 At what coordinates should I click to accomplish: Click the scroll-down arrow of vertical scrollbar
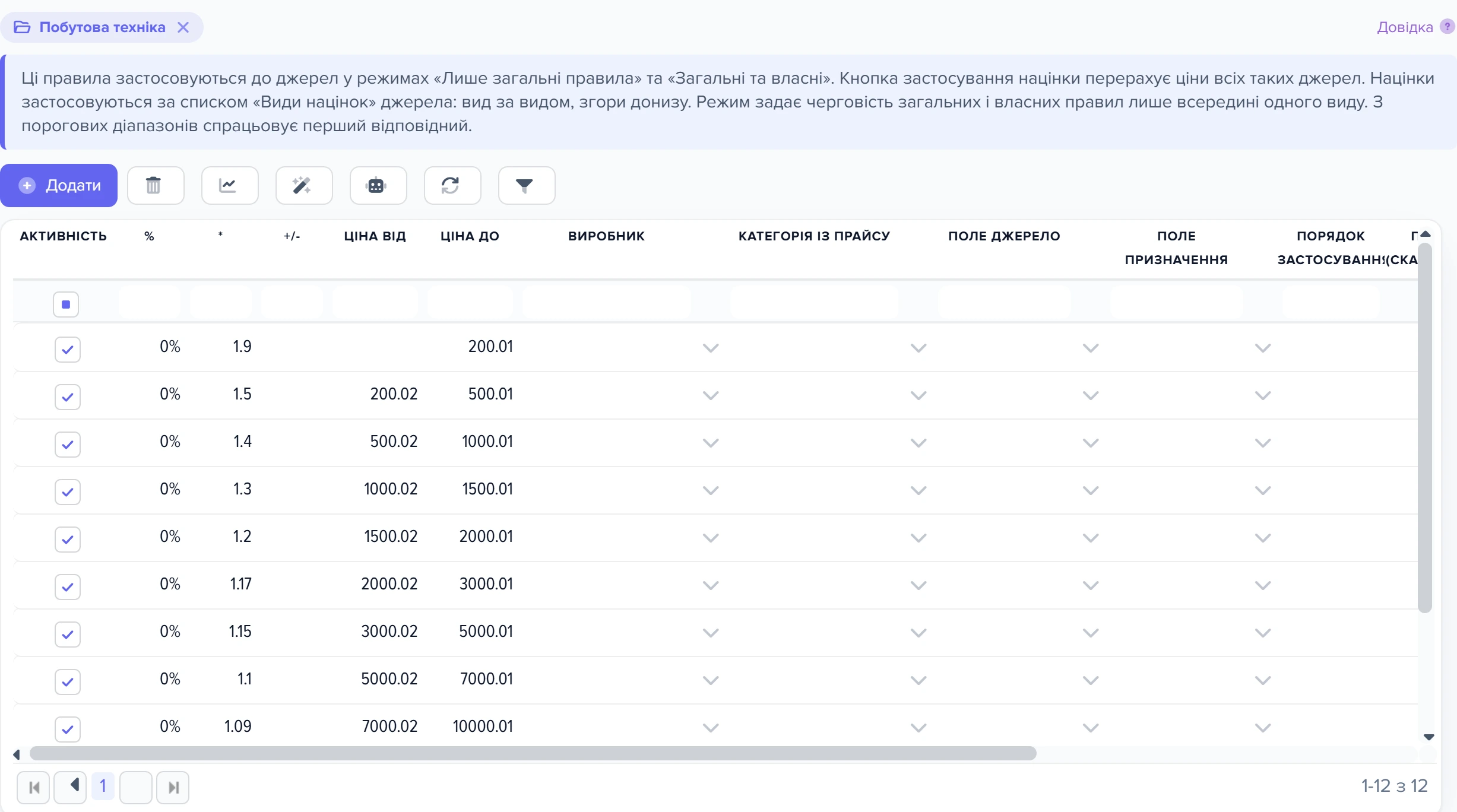pos(1429,737)
